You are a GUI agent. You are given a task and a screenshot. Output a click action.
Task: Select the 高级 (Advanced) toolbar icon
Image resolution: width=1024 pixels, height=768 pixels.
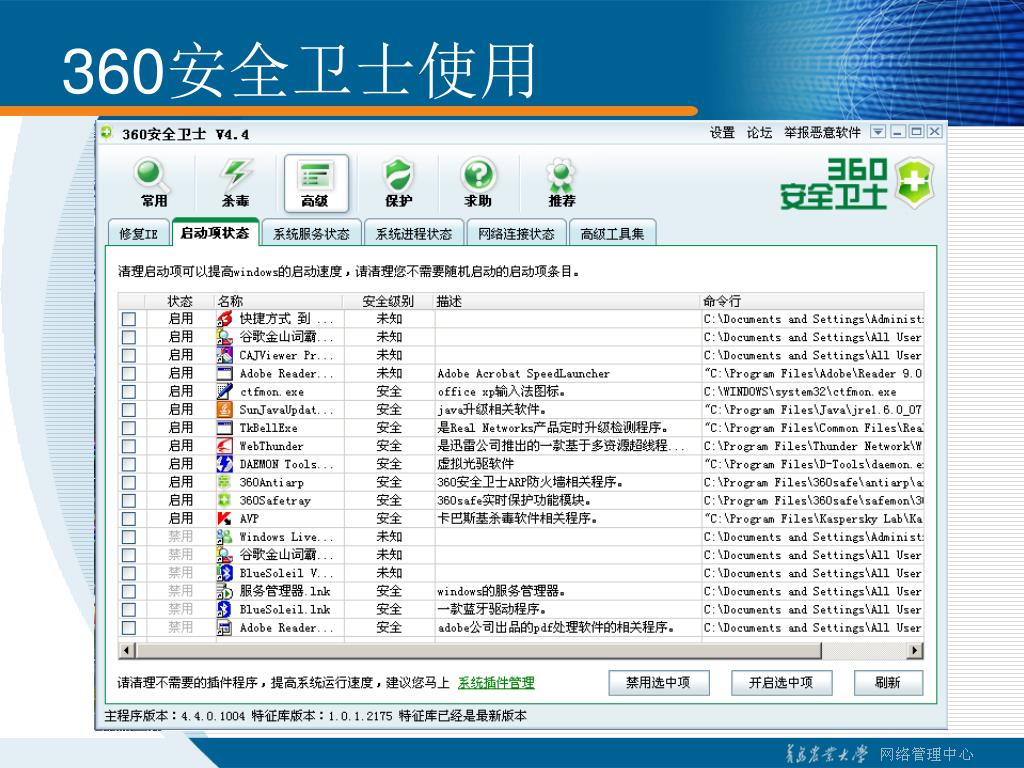(316, 183)
